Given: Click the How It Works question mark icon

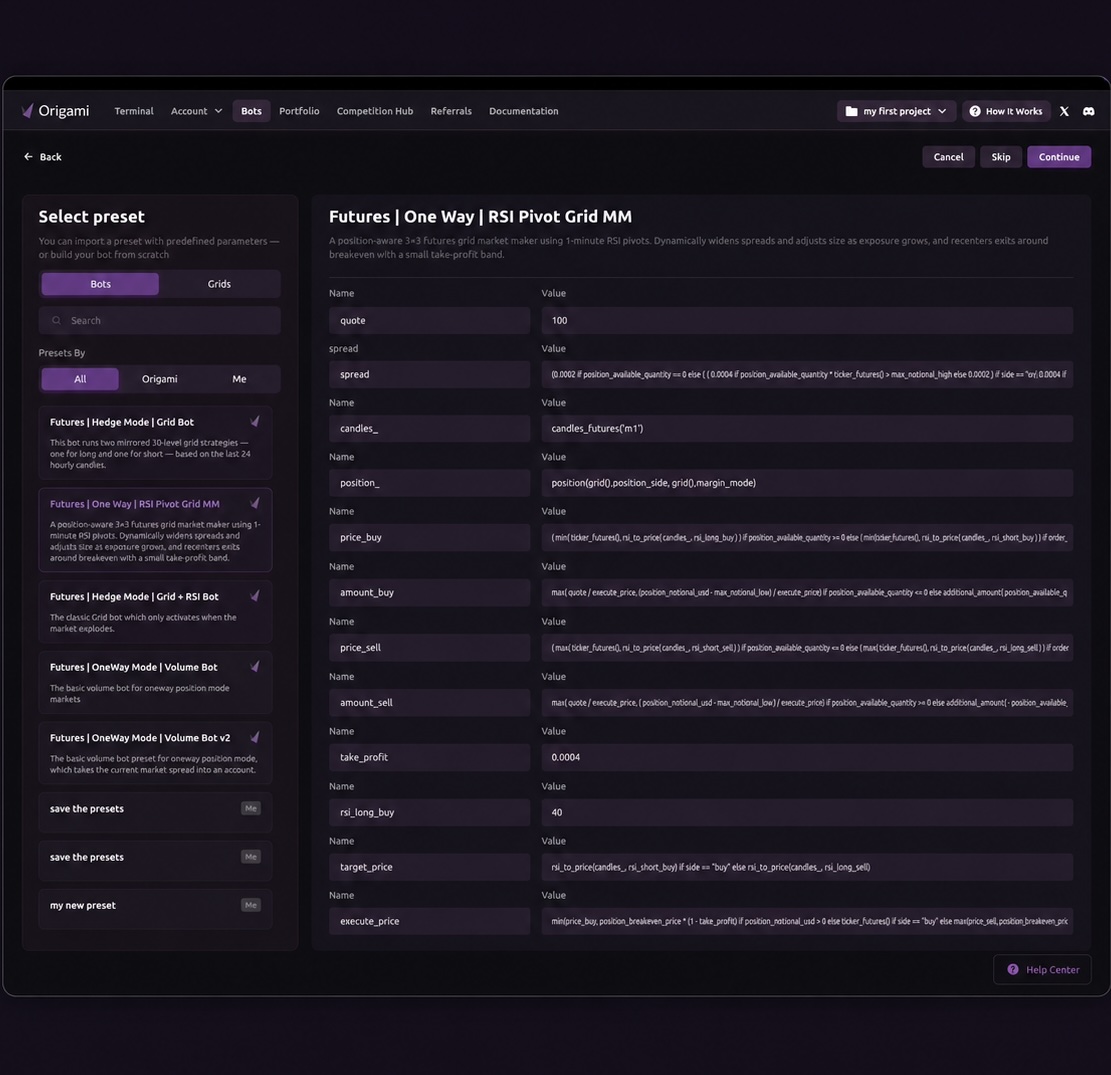Looking at the screenshot, I should (x=975, y=111).
